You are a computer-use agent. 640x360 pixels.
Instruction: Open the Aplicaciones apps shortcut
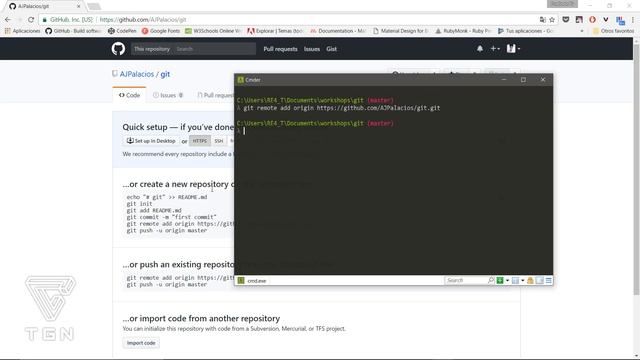click(x=22, y=31)
